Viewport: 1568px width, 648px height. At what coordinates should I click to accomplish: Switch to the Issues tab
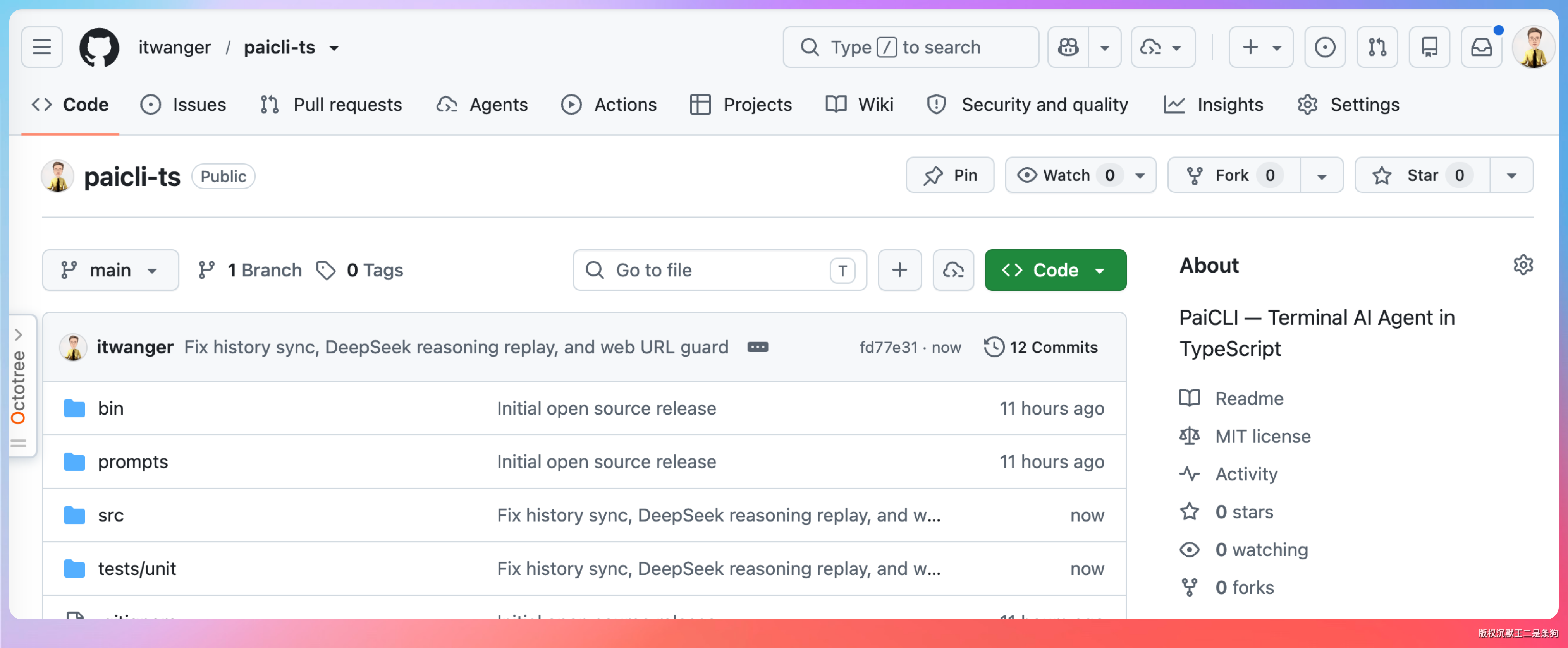click(x=183, y=105)
